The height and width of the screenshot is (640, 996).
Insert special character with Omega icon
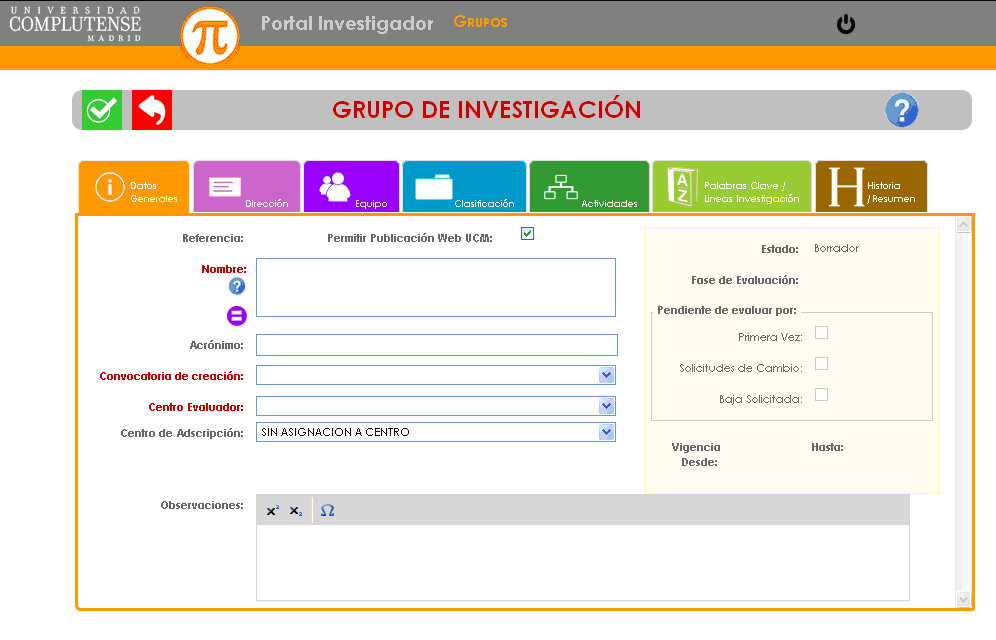click(327, 511)
